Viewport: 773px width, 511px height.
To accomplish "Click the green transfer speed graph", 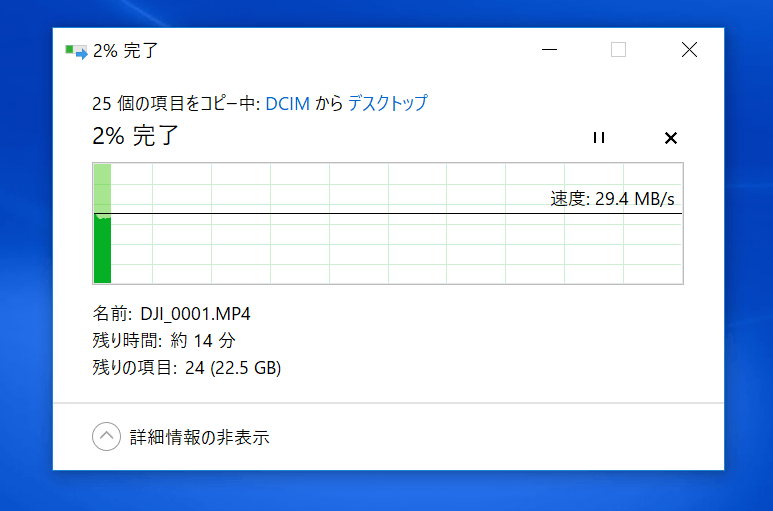I will tap(388, 223).
